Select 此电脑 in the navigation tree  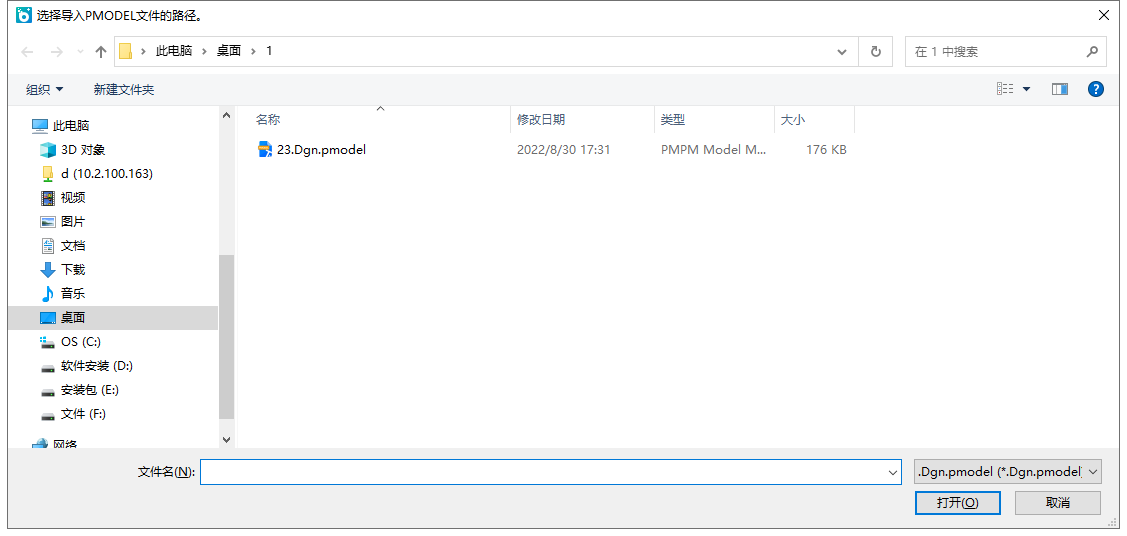click(70, 126)
